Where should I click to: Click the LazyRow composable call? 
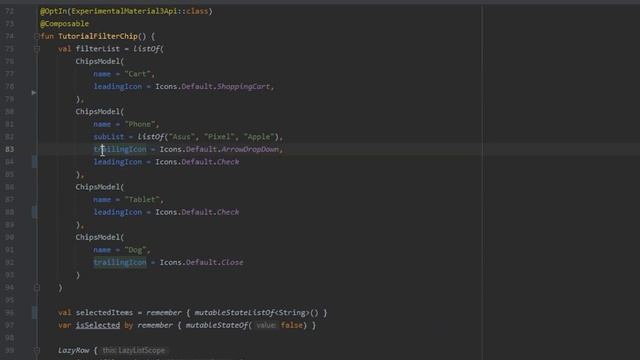[73, 350]
